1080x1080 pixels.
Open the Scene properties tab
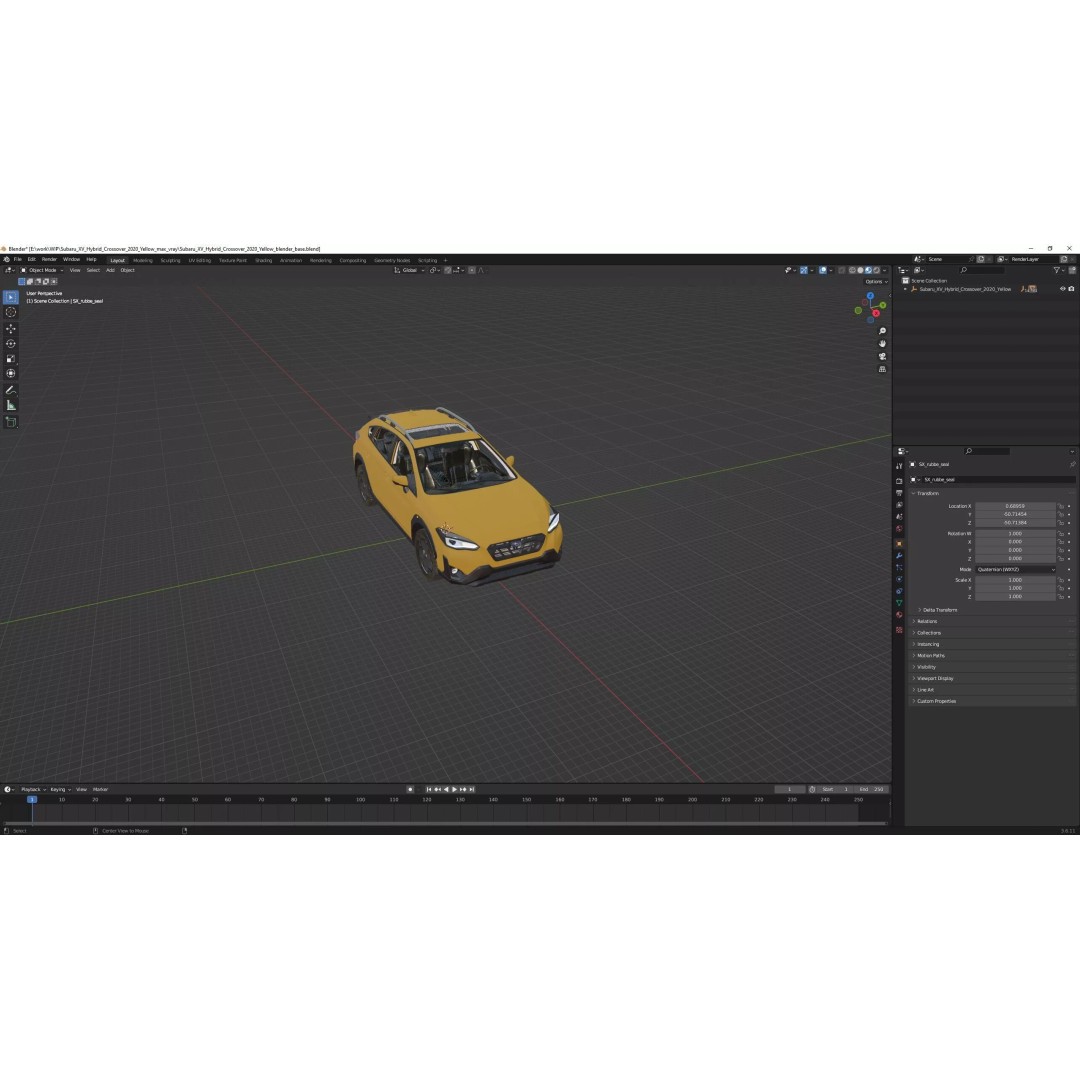click(x=899, y=517)
